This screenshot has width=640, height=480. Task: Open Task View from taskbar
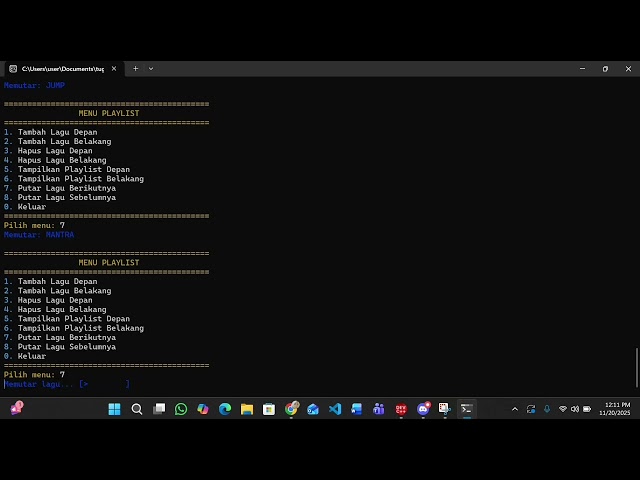coord(159,409)
